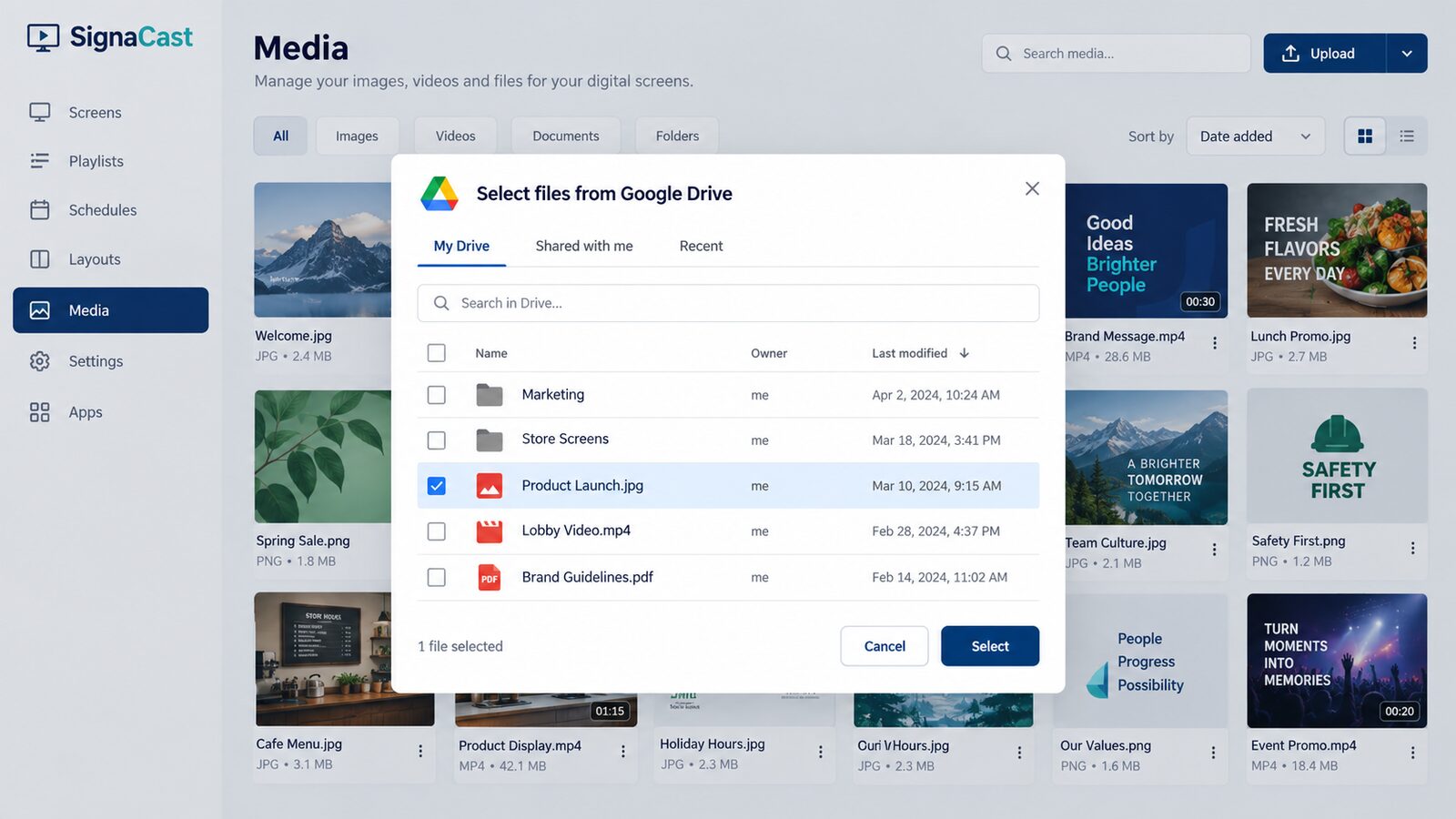Screen dimensions: 1456x819
Task: Open the Playlists sidebar icon
Action: pyautogui.click(x=40, y=161)
